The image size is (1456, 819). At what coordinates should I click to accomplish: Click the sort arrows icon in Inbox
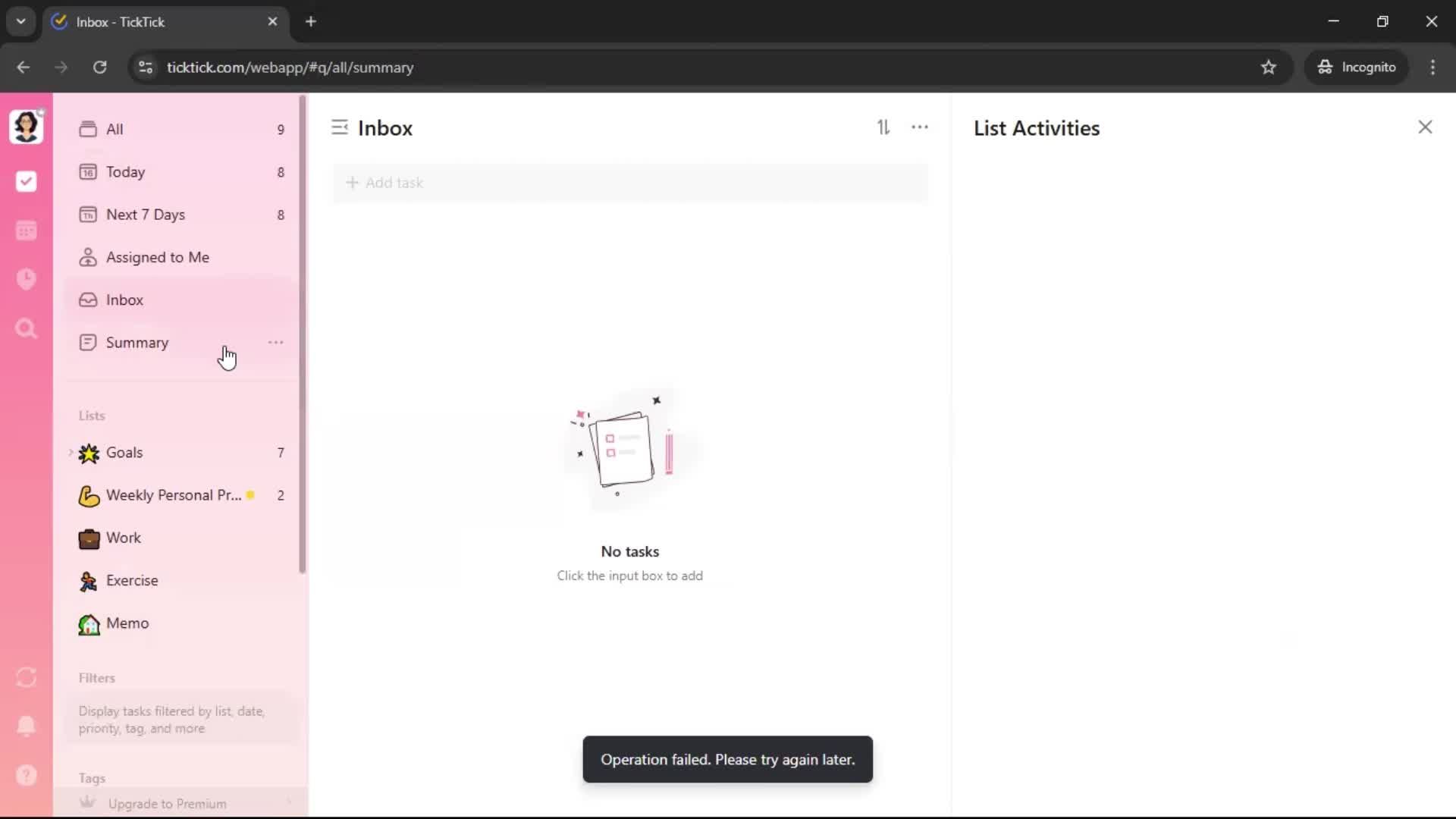[x=883, y=127]
